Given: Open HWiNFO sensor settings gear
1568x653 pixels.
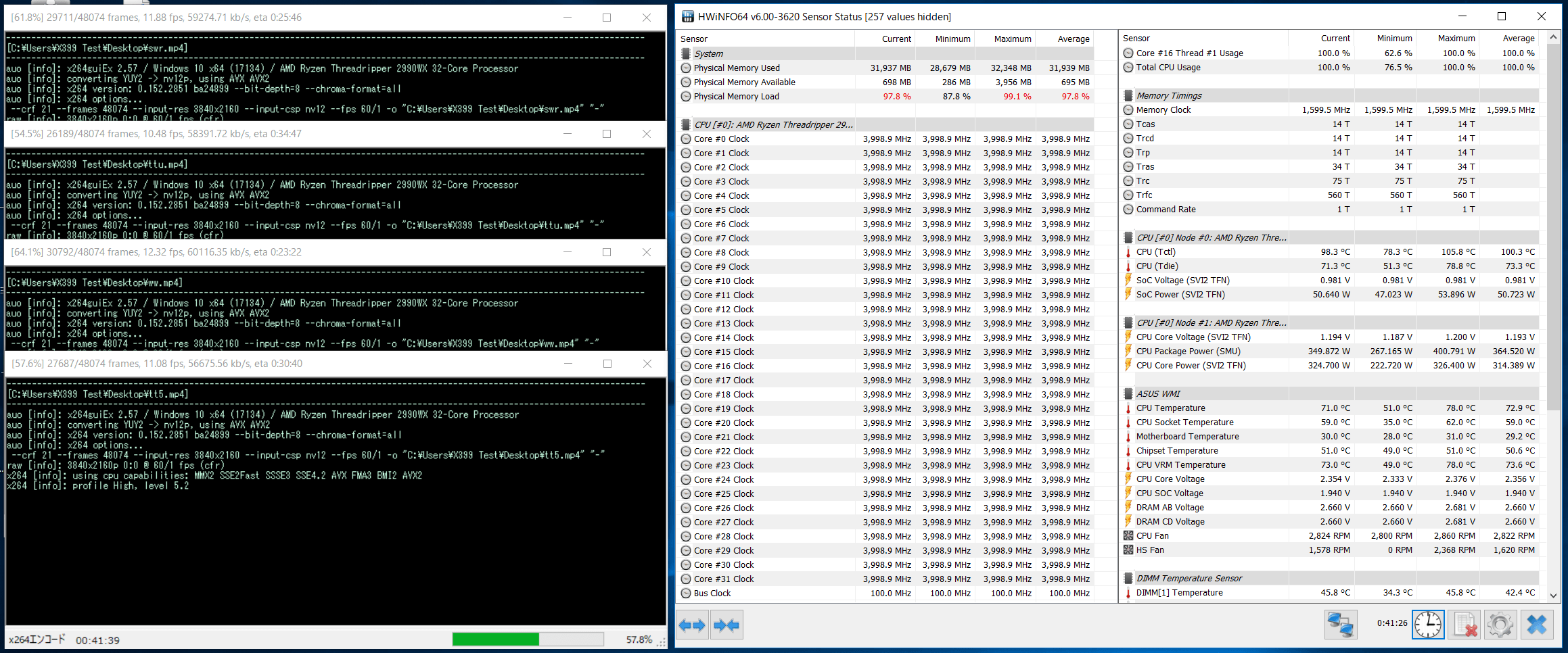Looking at the screenshot, I should (x=1500, y=624).
